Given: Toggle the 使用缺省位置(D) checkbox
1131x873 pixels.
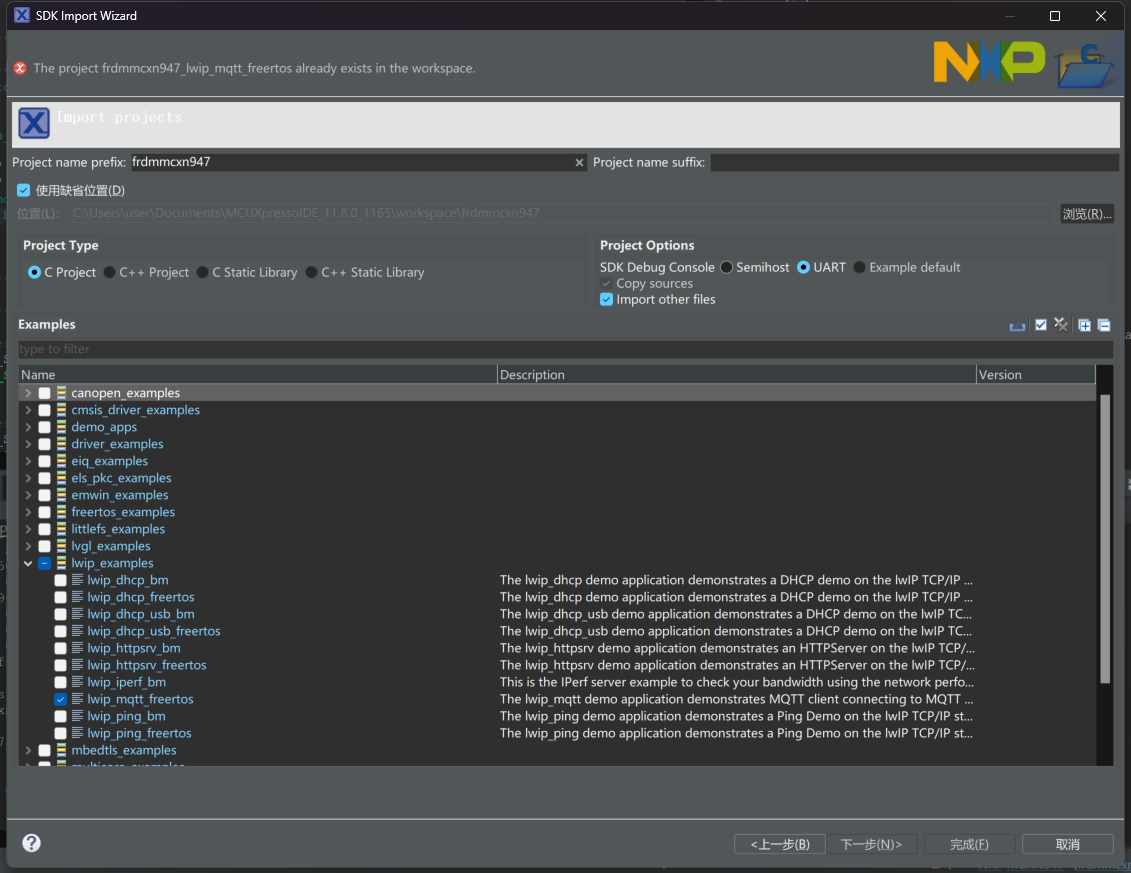Looking at the screenshot, I should pyautogui.click(x=24, y=190).
